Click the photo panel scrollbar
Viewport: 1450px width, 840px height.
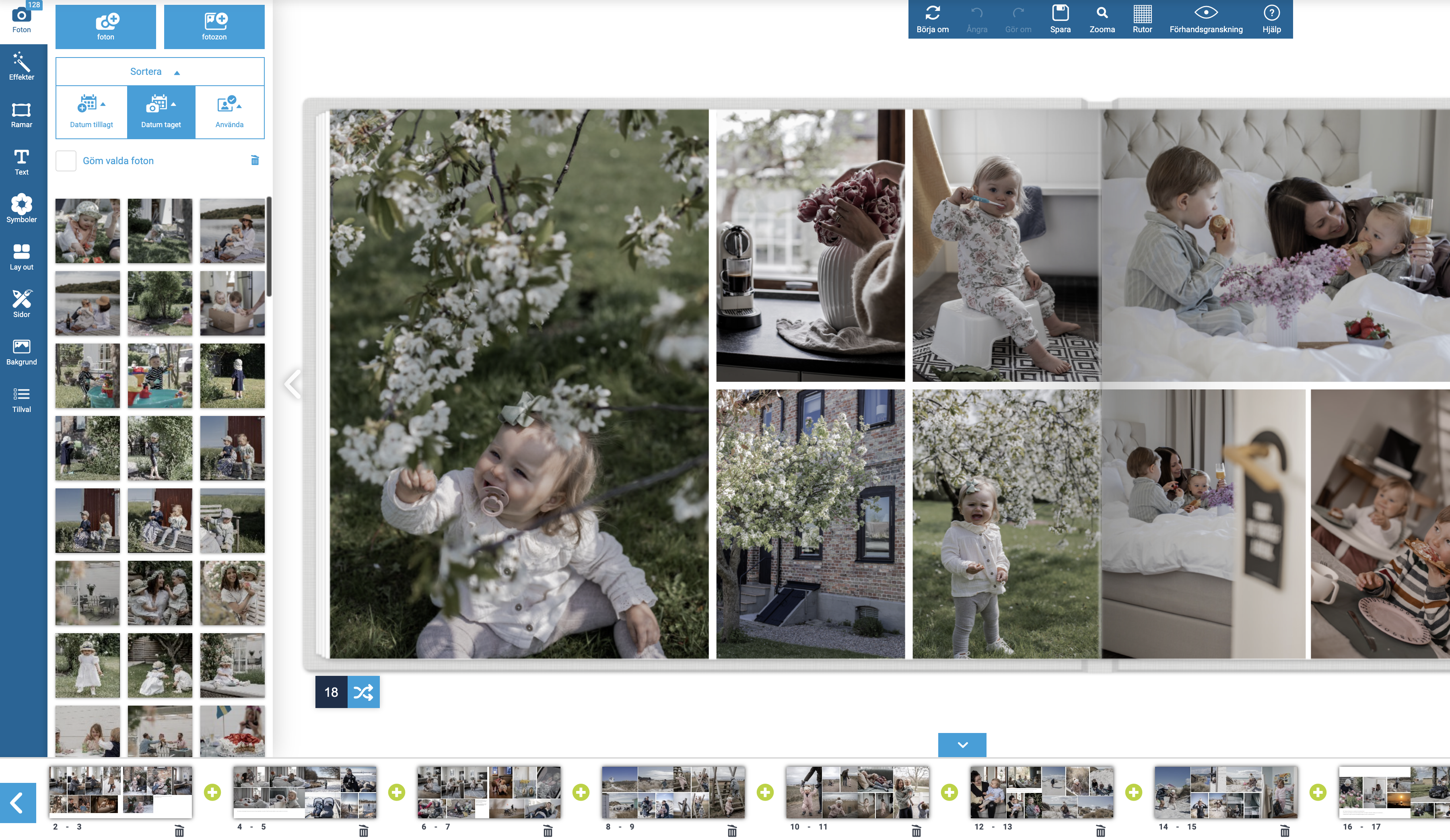[x=269, y=246]
